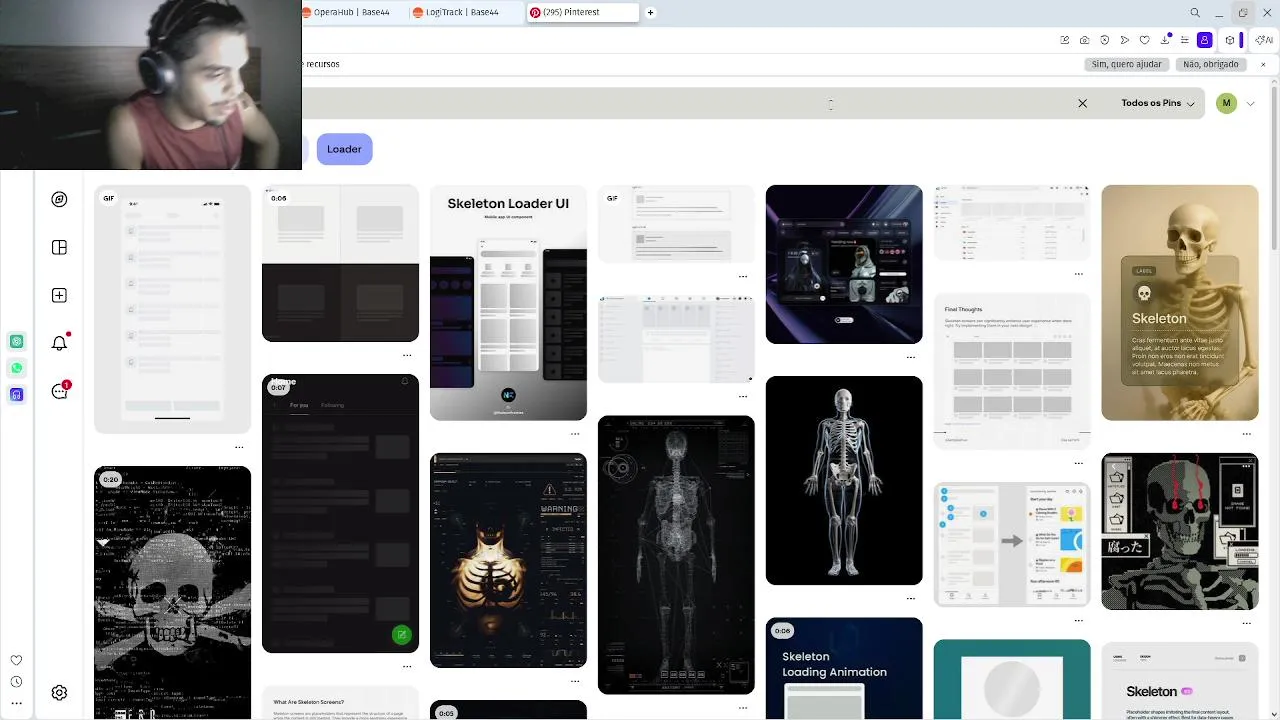
Task: Take a snapshot with the camera icon
Action: coord(1085,40)
